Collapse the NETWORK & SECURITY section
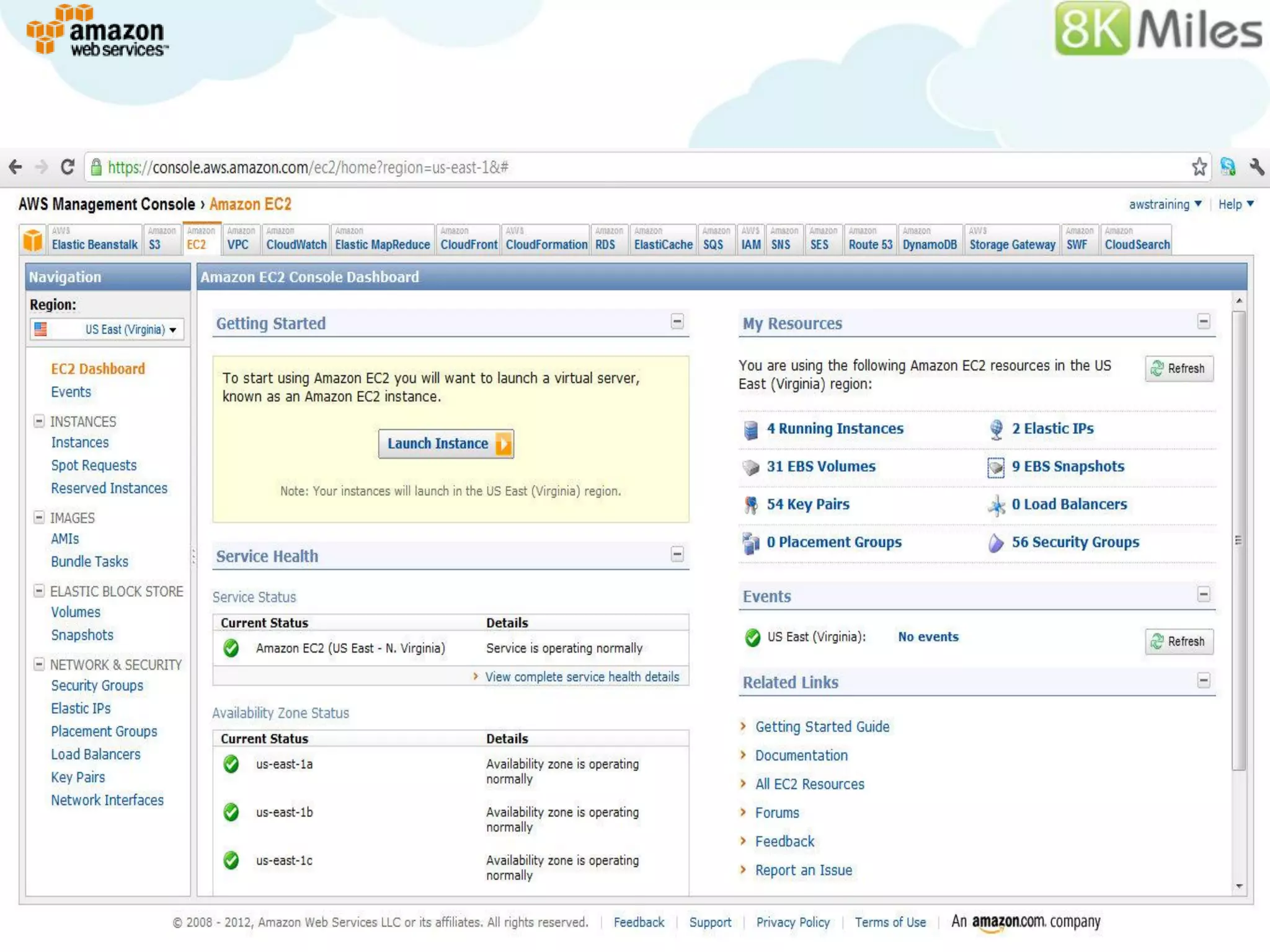 39,664
